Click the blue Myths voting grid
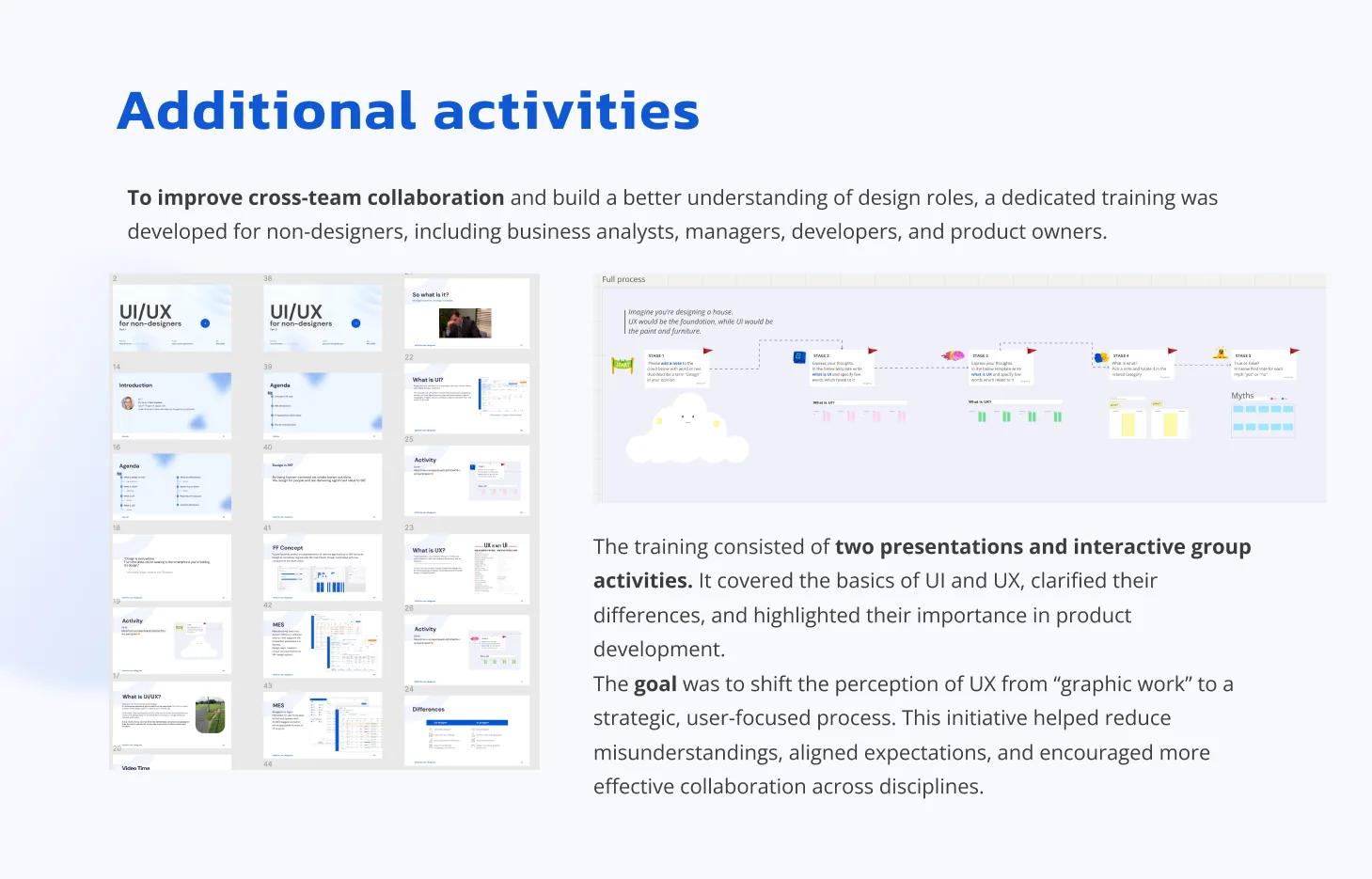Screen dimensions: 1372x879 (1263, 419)
